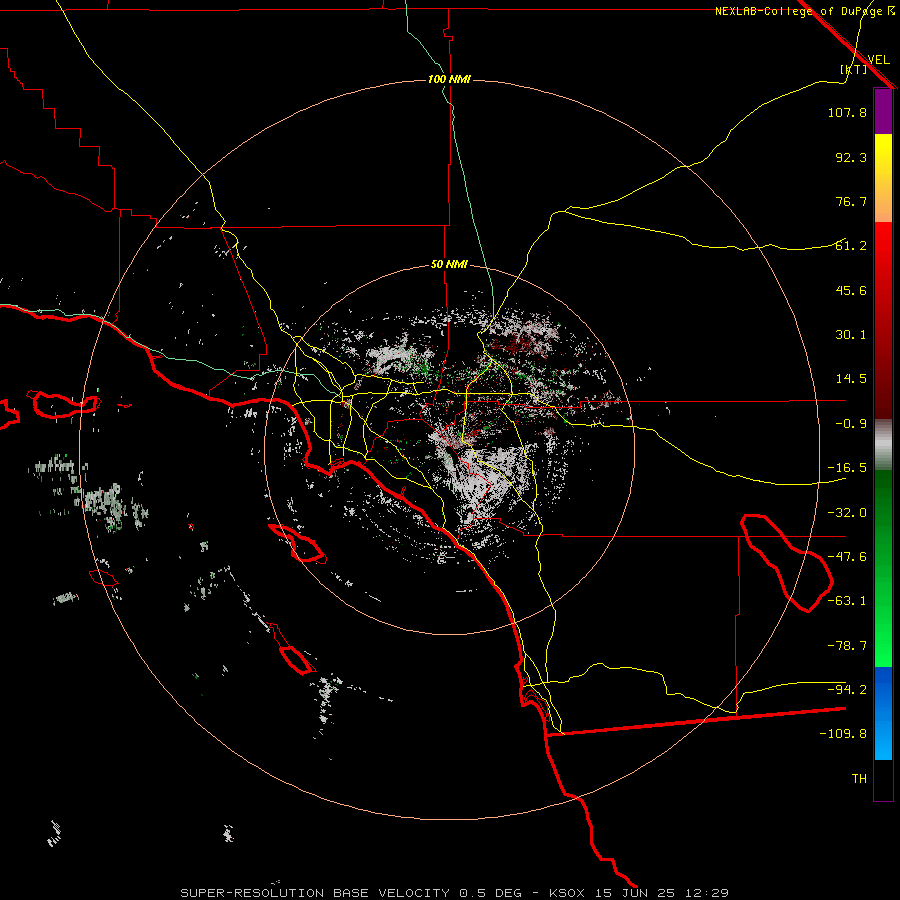This screenshot has width=900, height=900.
Task: Click the 45.6 legend value
Action: click(x=851, y=290)
